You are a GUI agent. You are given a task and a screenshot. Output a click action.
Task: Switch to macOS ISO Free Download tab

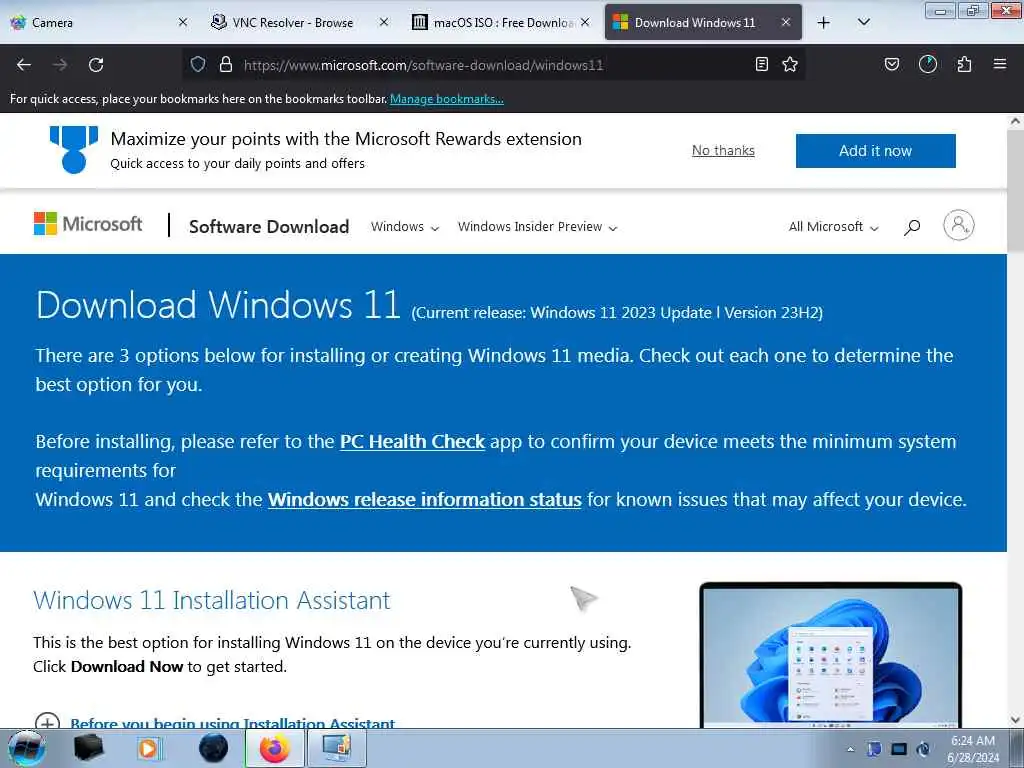[x=502, y=23]
